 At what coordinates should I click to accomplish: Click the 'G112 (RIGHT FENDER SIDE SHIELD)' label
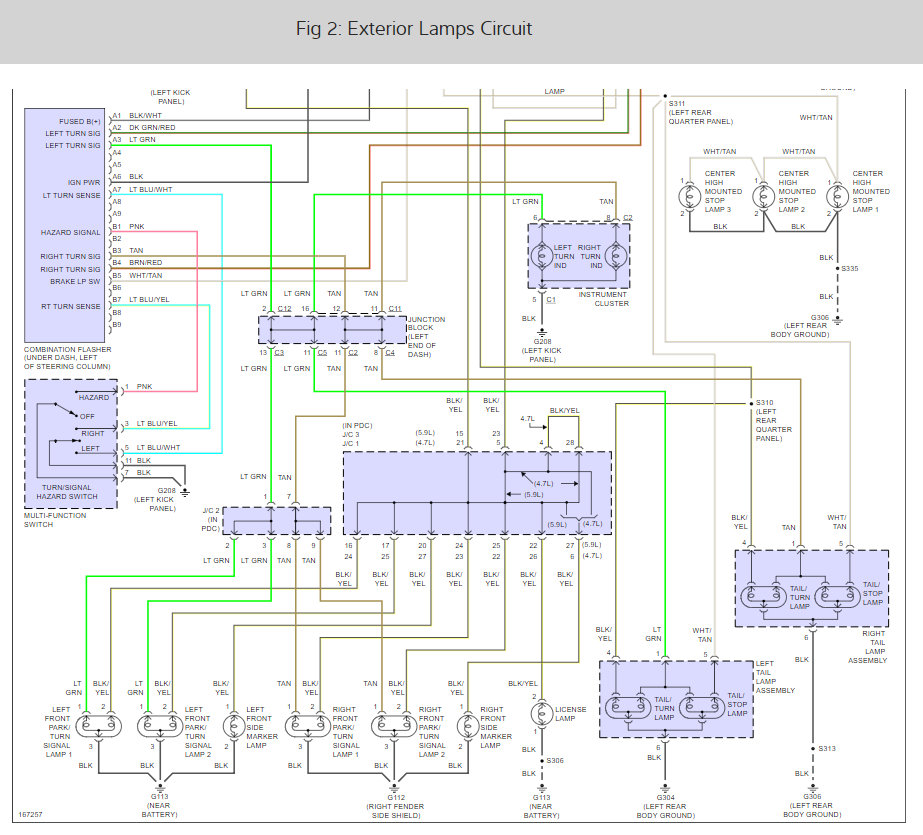click(395, 807)
